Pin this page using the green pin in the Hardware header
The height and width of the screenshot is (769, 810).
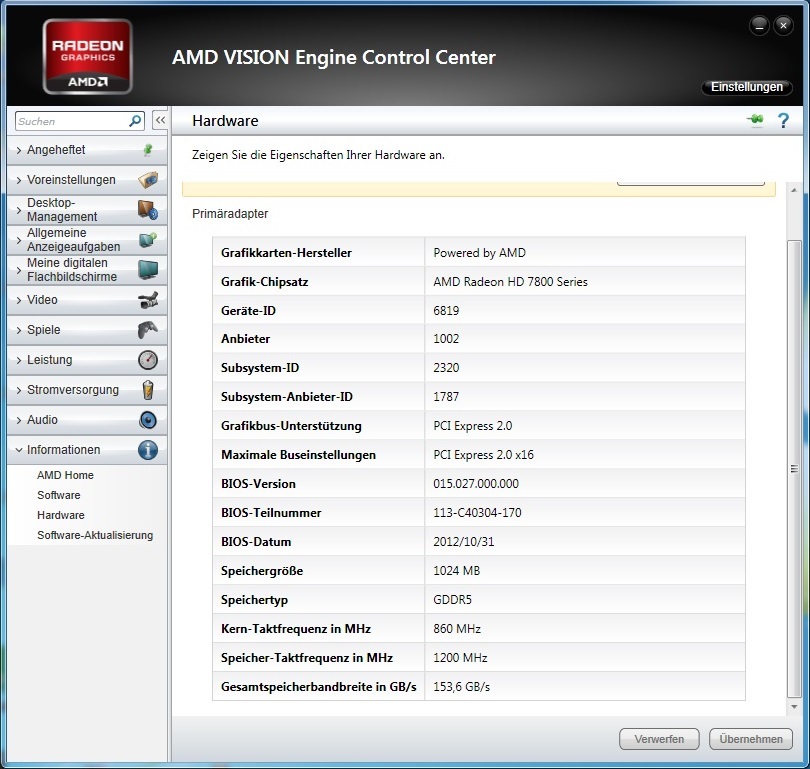[755, 120]
